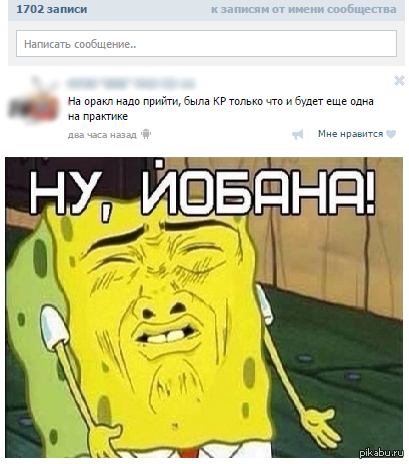Click the megaphone share icon on the post
The width and height of the screenshot is (409, 464).
[x=297, y=135]
